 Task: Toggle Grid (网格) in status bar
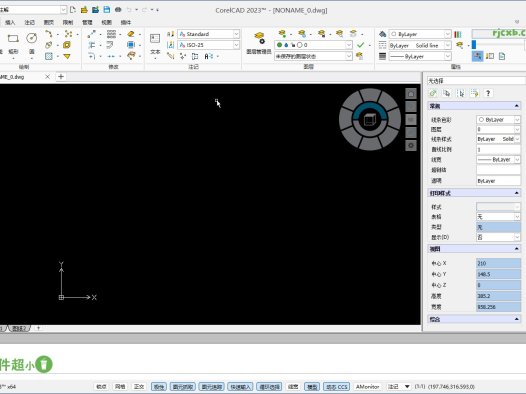coord(120,387)
